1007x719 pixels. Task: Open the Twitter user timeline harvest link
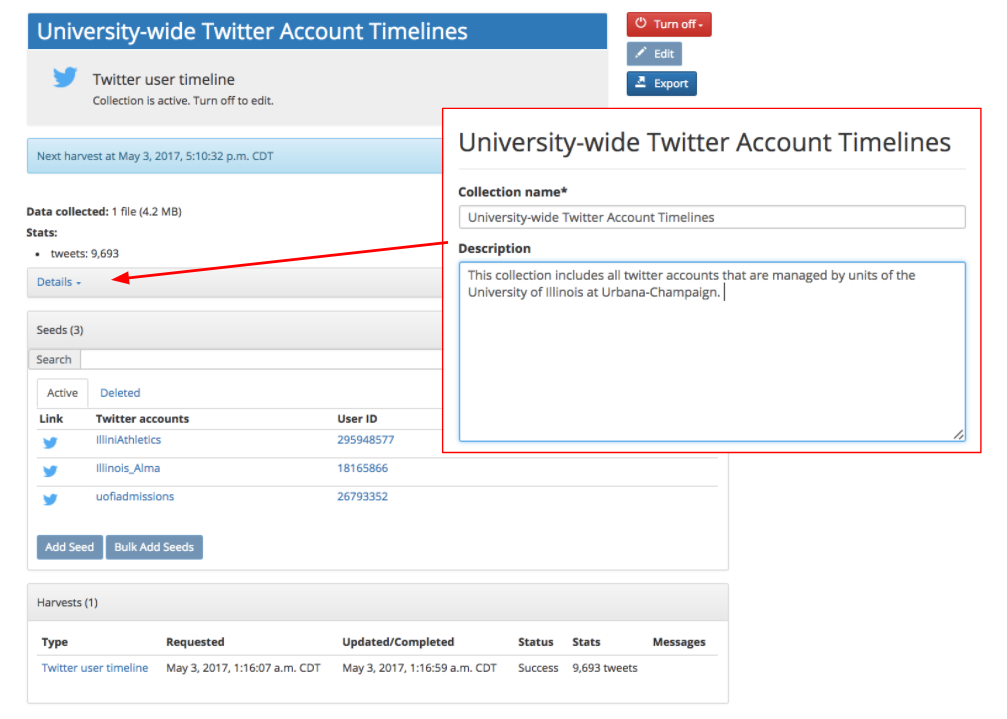click(x=95, y=668)
